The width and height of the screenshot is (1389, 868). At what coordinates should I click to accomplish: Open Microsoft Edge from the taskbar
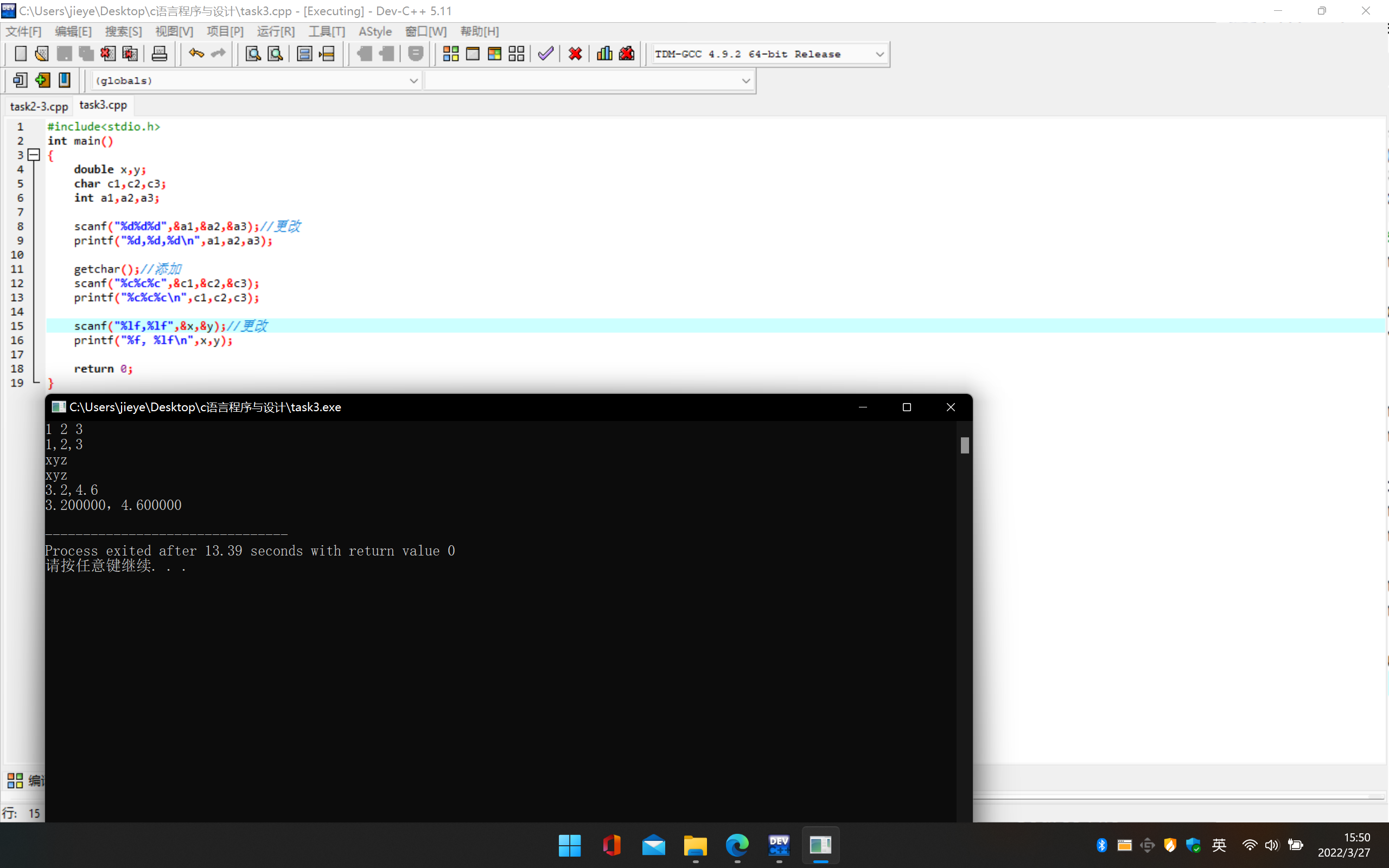[x=737, y=845]
